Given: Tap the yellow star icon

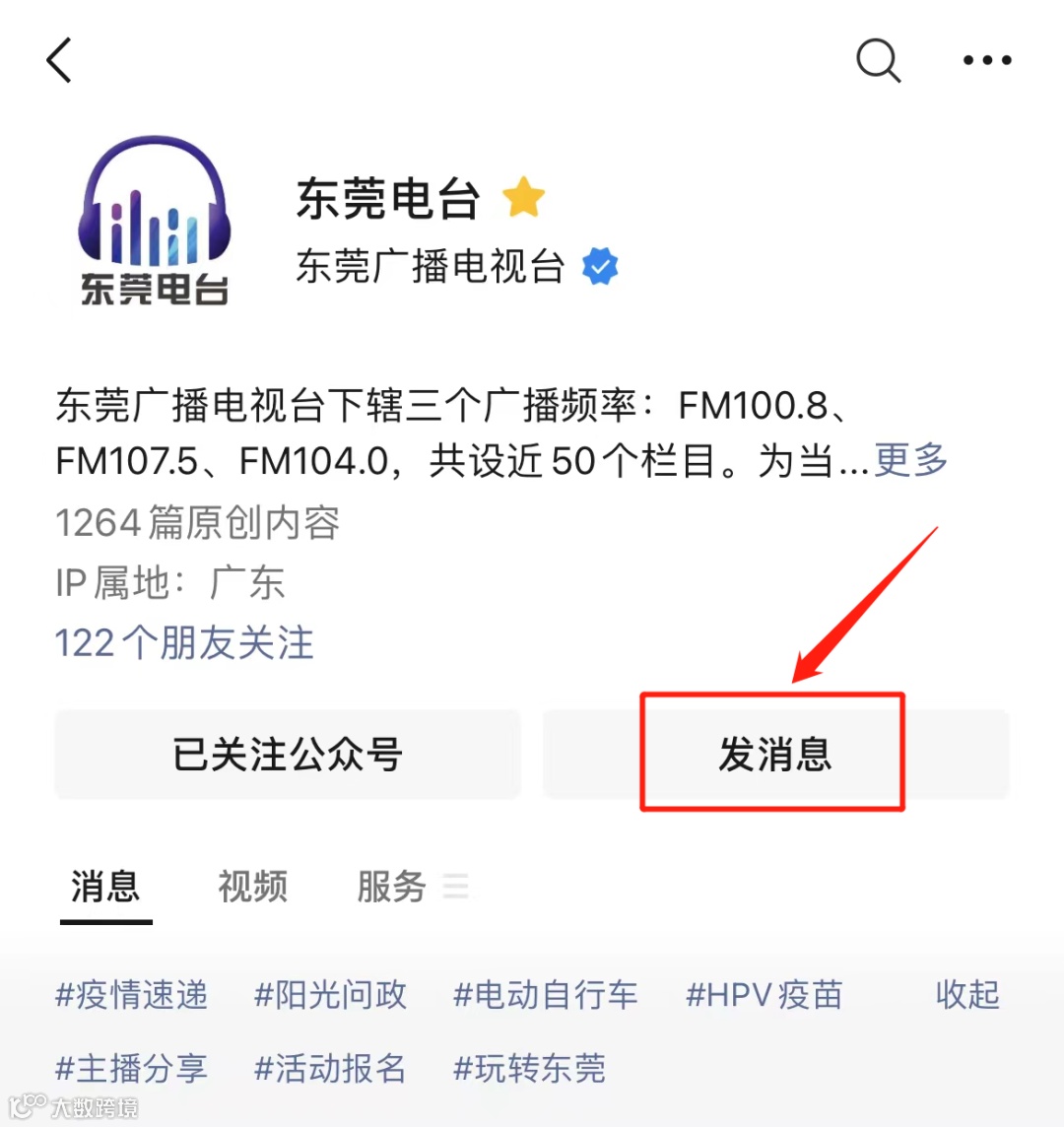Looking at the screenshot, I should (x=523, y=197).
